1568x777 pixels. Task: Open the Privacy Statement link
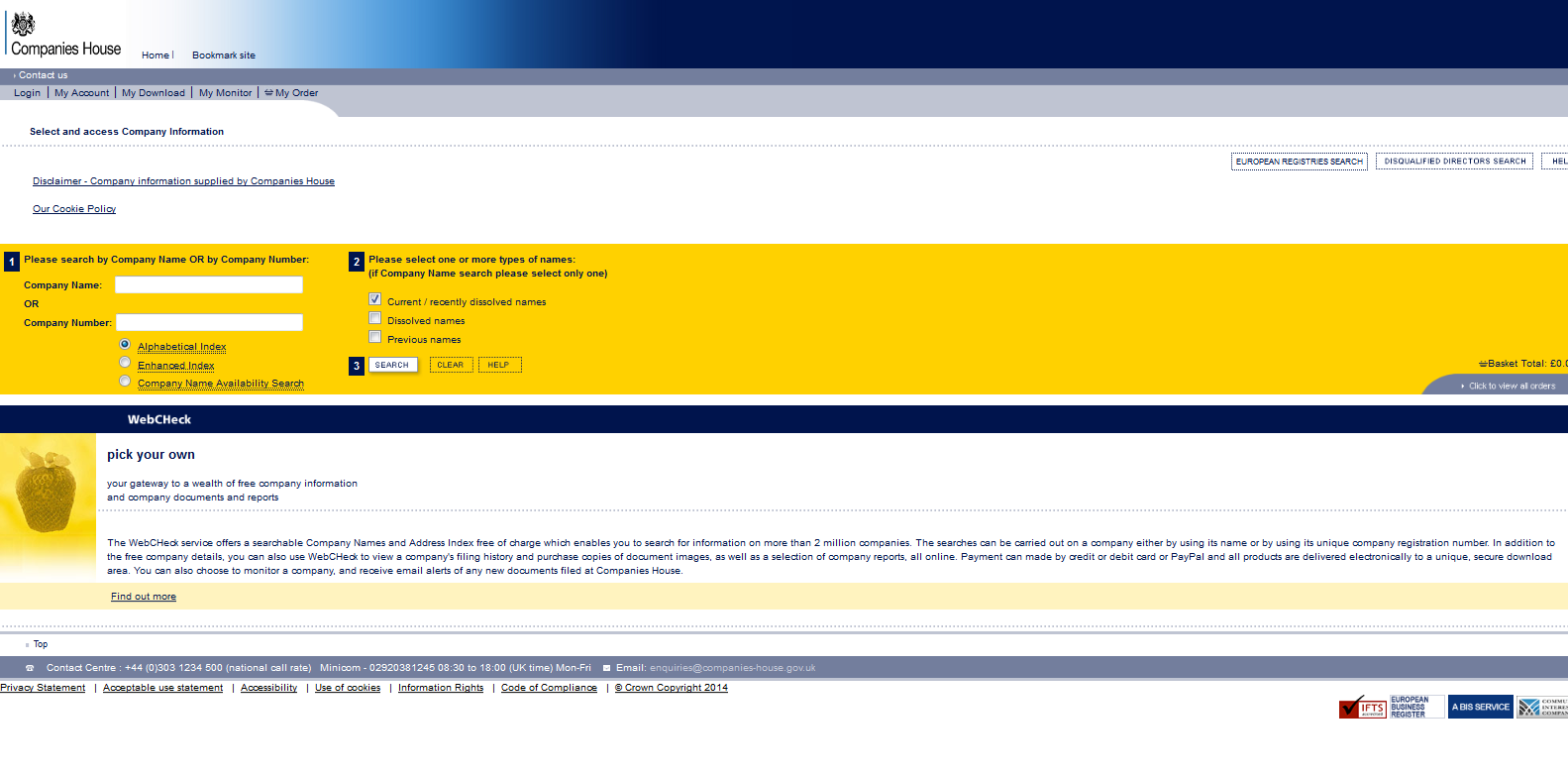pyautogui.click(x=43, y=688)
